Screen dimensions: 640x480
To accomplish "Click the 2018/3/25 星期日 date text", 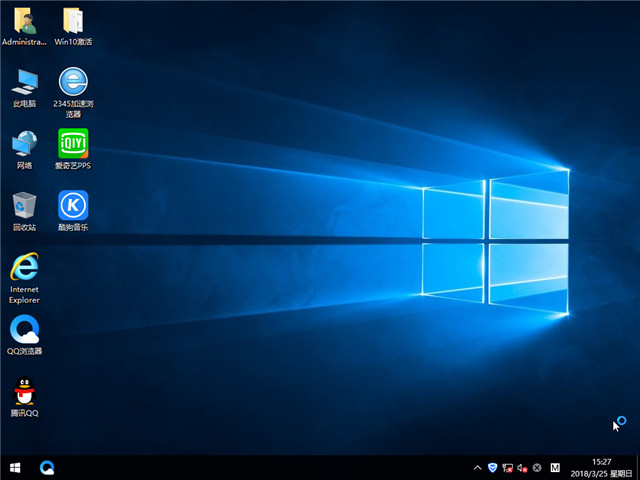I will pos(602,473).
